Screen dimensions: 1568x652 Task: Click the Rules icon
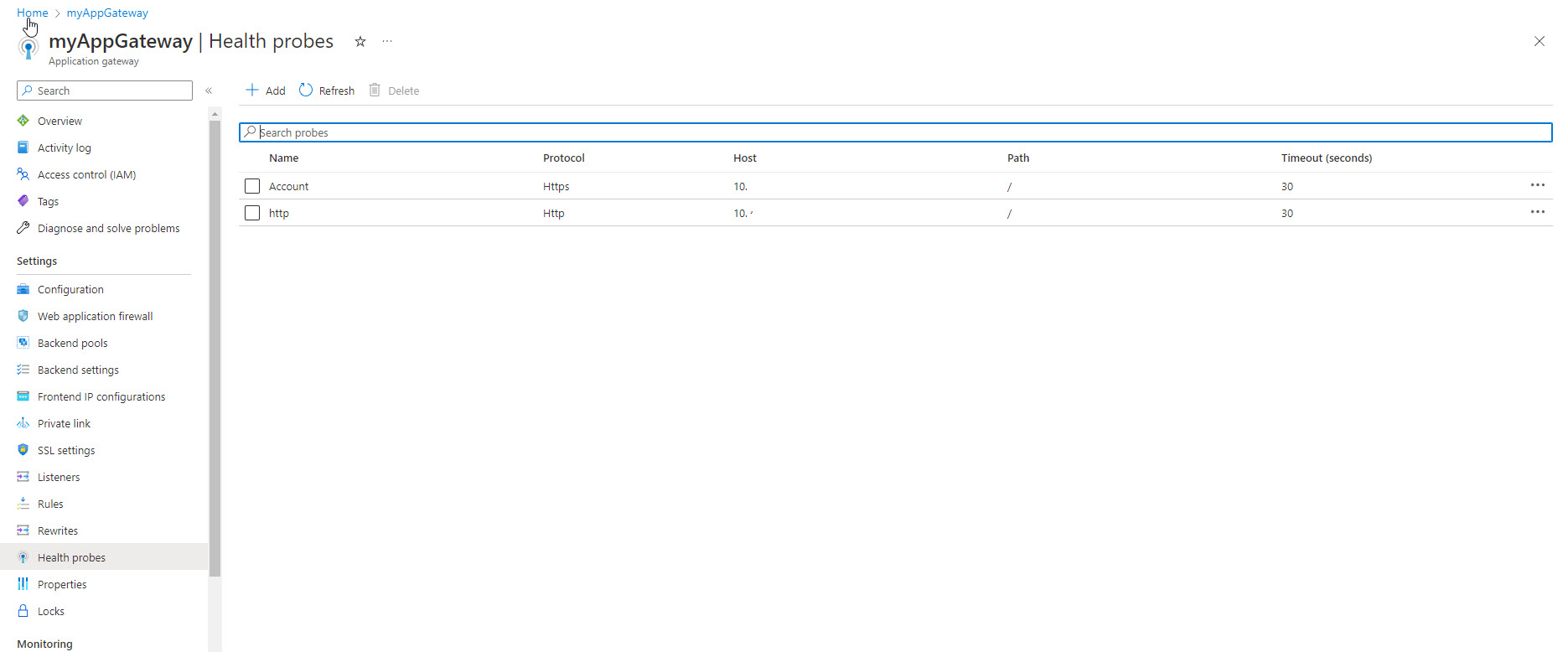pyautogui.click(x=23, y=504)
